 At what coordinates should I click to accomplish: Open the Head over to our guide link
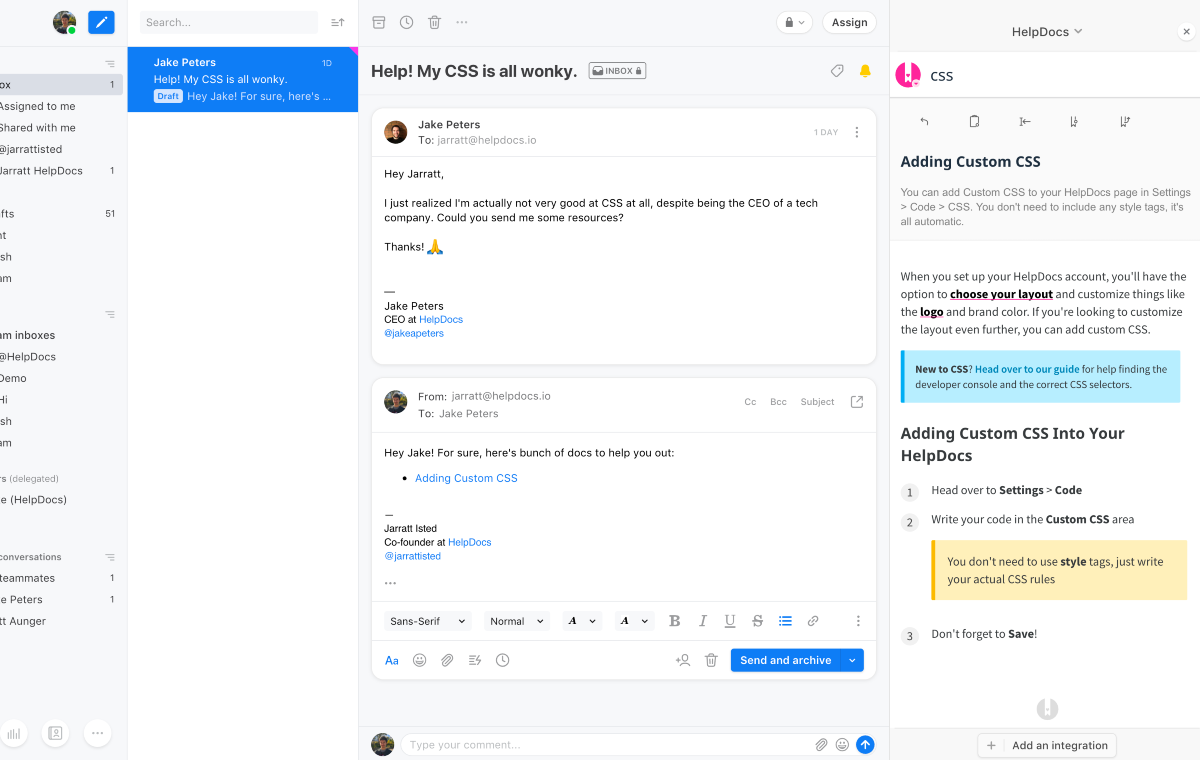tap(1027, 369)
